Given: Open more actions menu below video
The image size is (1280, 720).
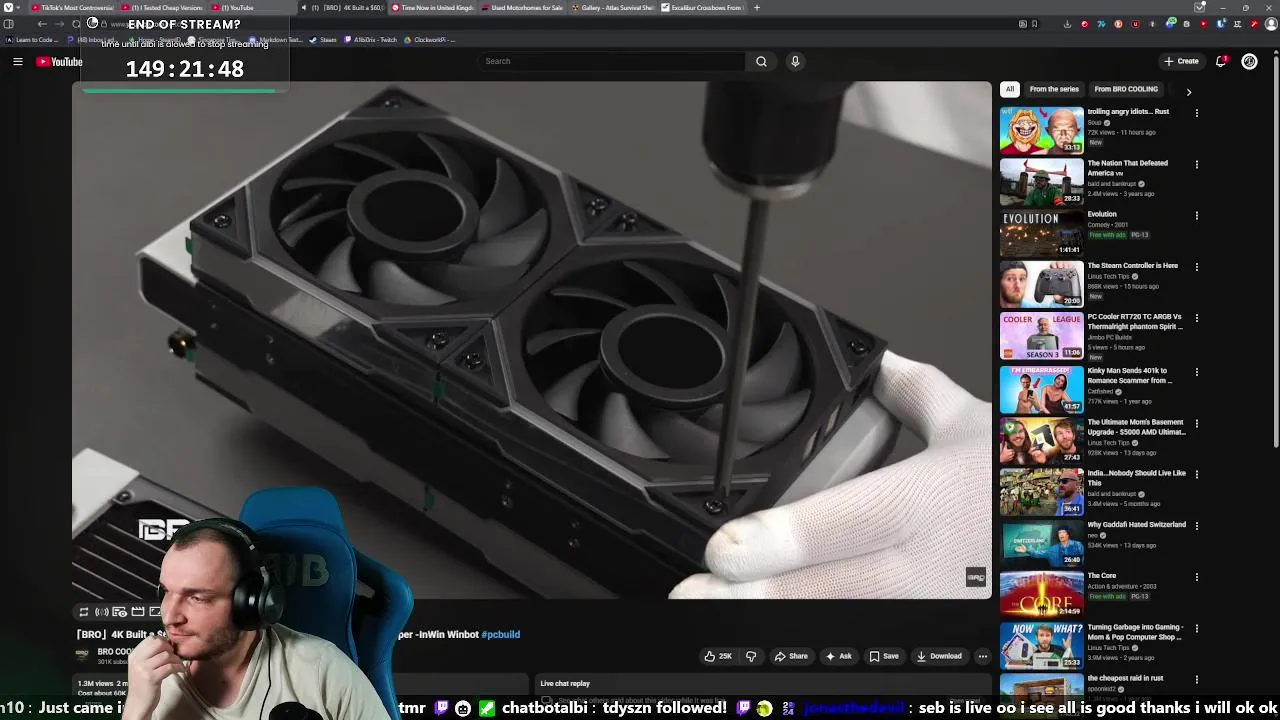Looking at the screenshot, I should pos(982,656).
